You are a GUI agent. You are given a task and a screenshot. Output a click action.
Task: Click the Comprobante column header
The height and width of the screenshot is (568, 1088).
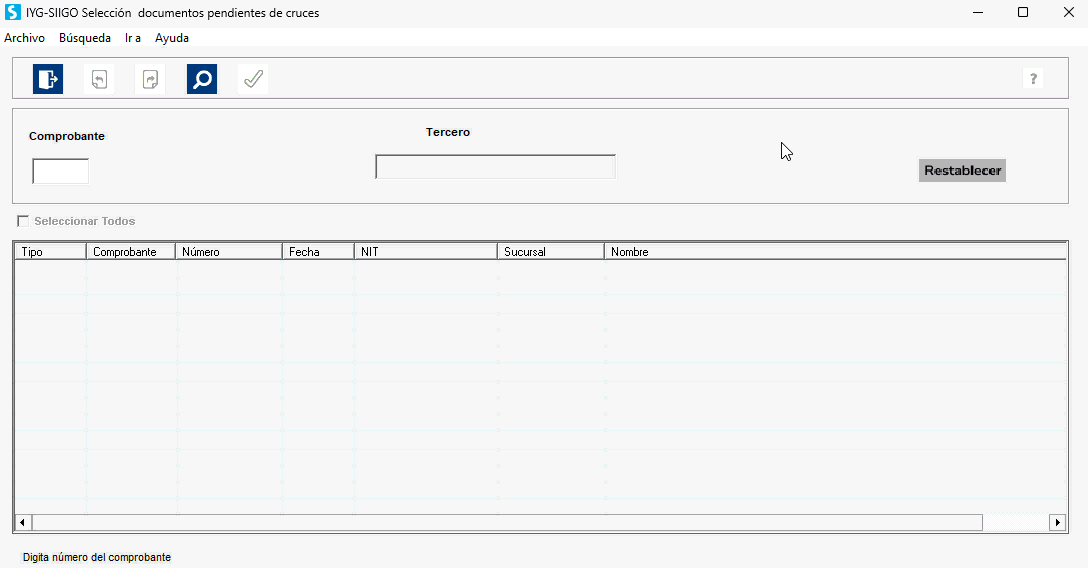[130, 252]
